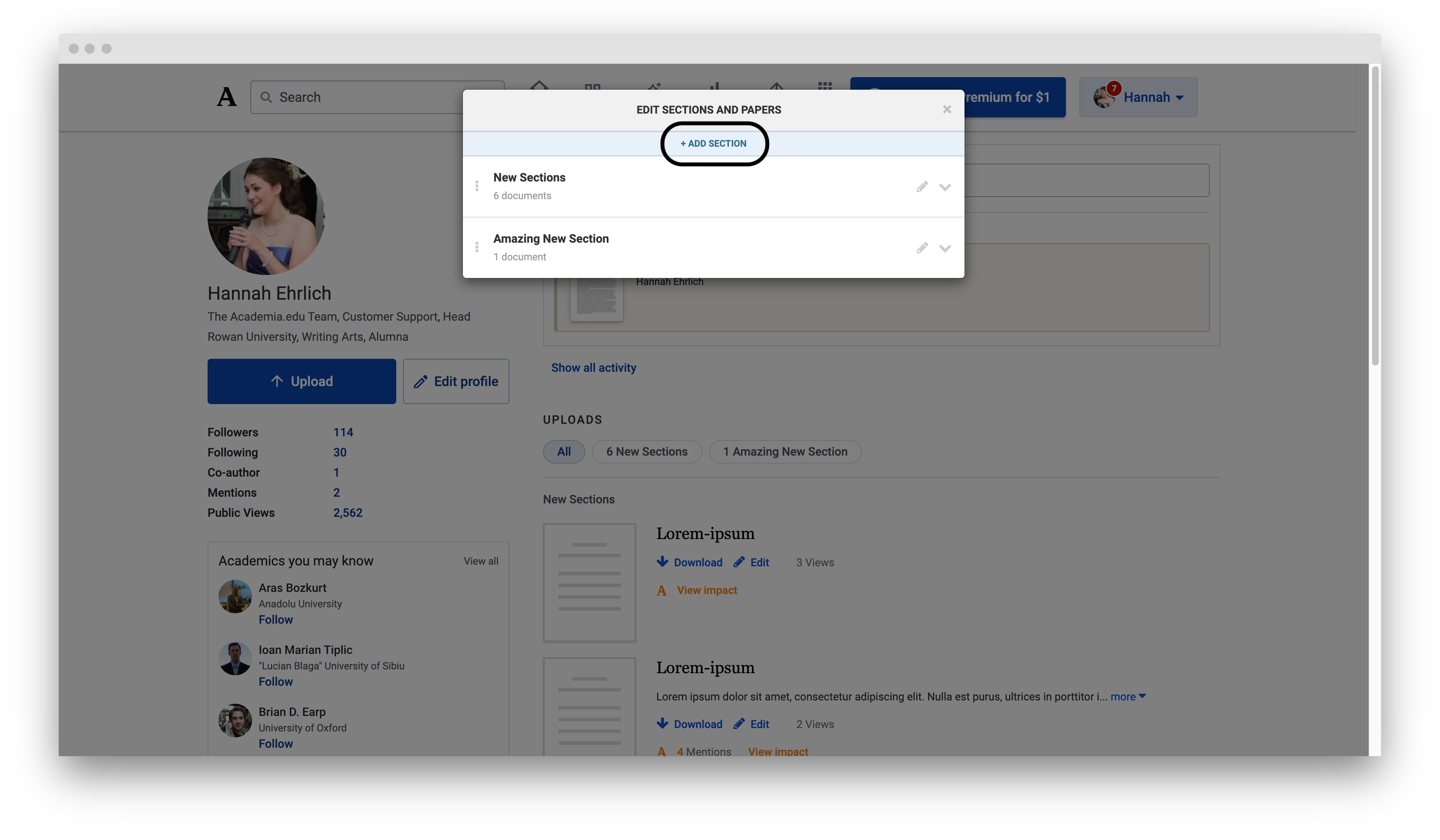Click the Download icon under the first Lorem-ipsum
Screen dimensions: 1440x840
[x=662, y=562]
